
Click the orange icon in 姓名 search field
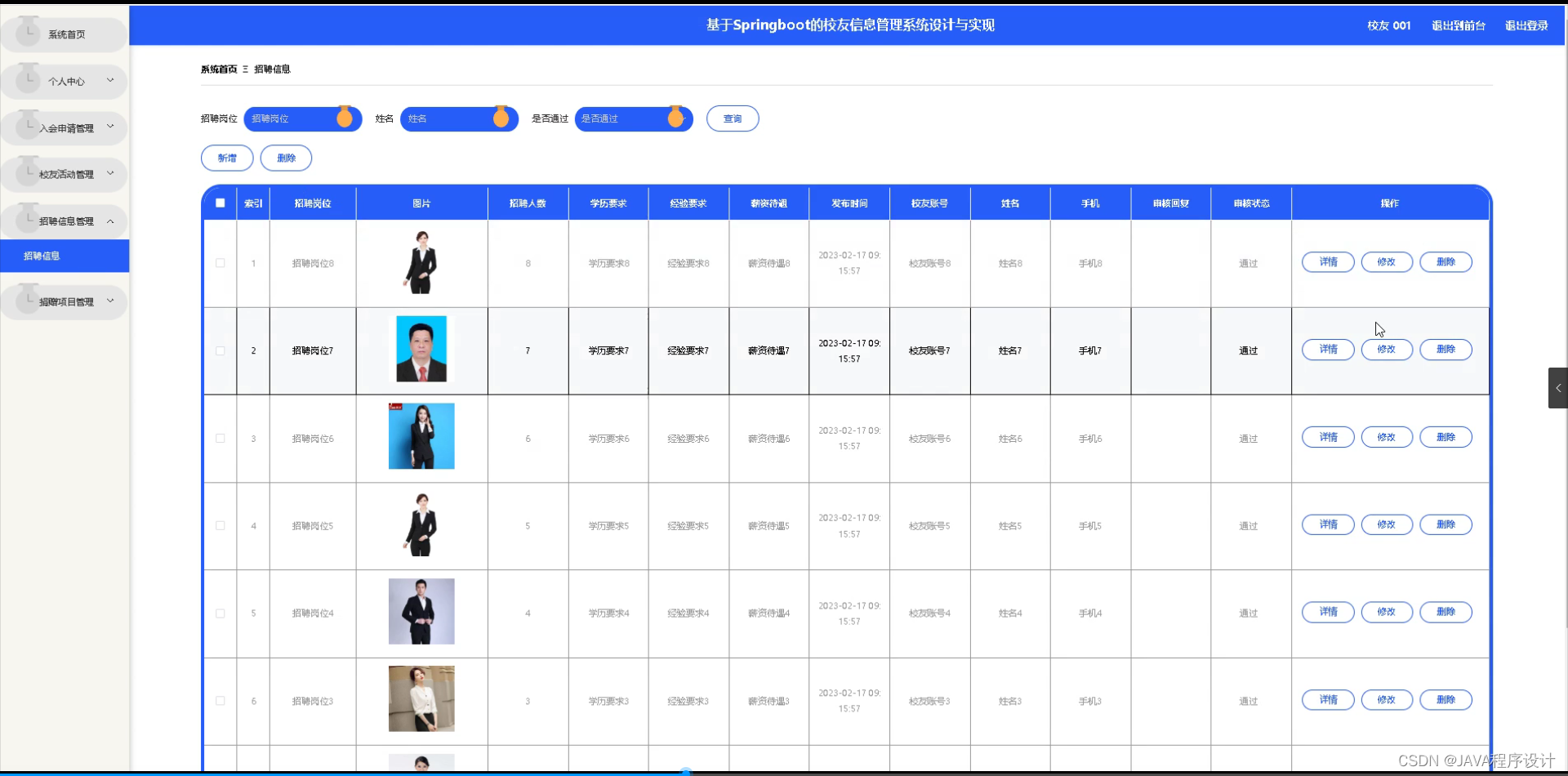(501, 118)
